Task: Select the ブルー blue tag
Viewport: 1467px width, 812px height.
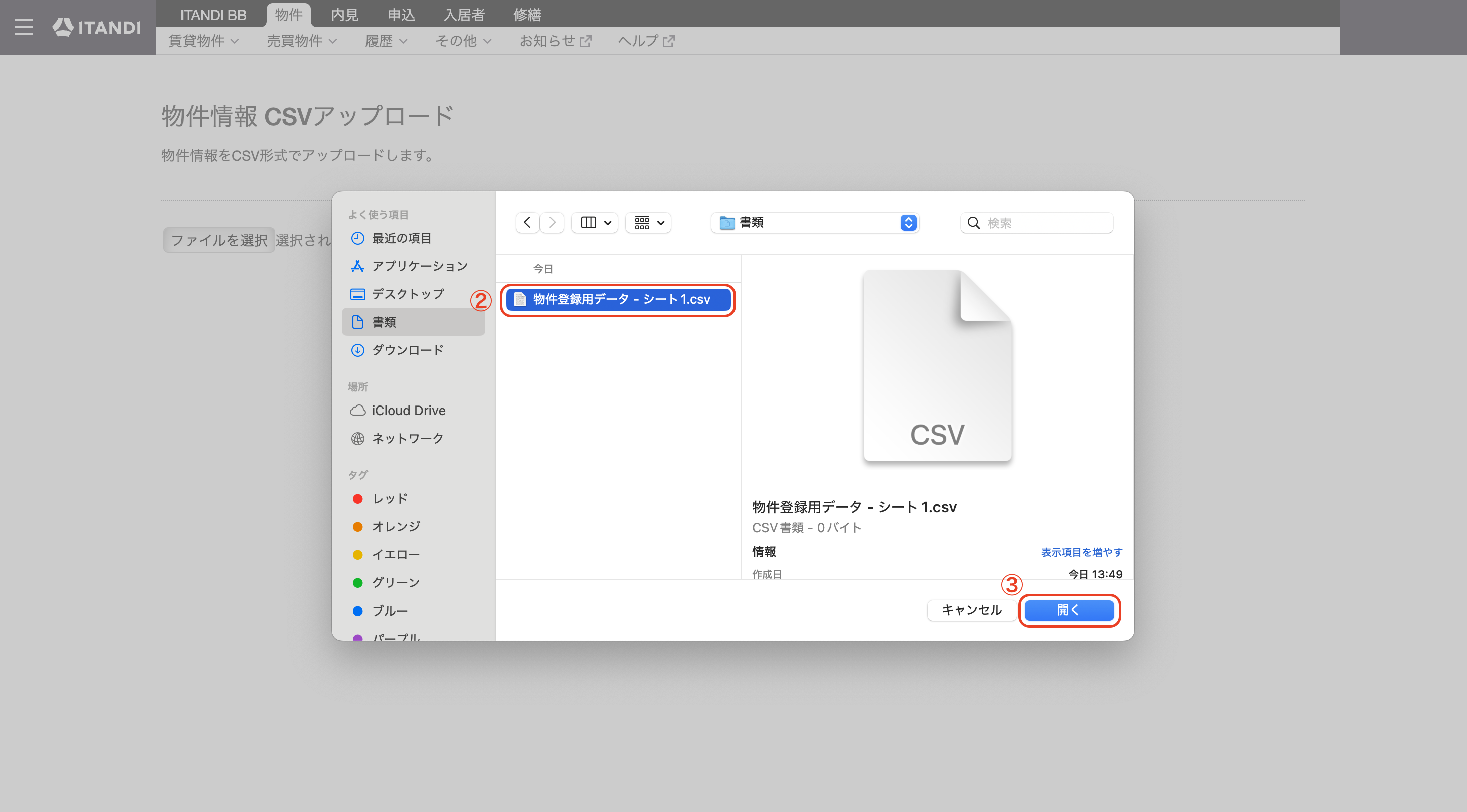Action: [x=414, y=611]
